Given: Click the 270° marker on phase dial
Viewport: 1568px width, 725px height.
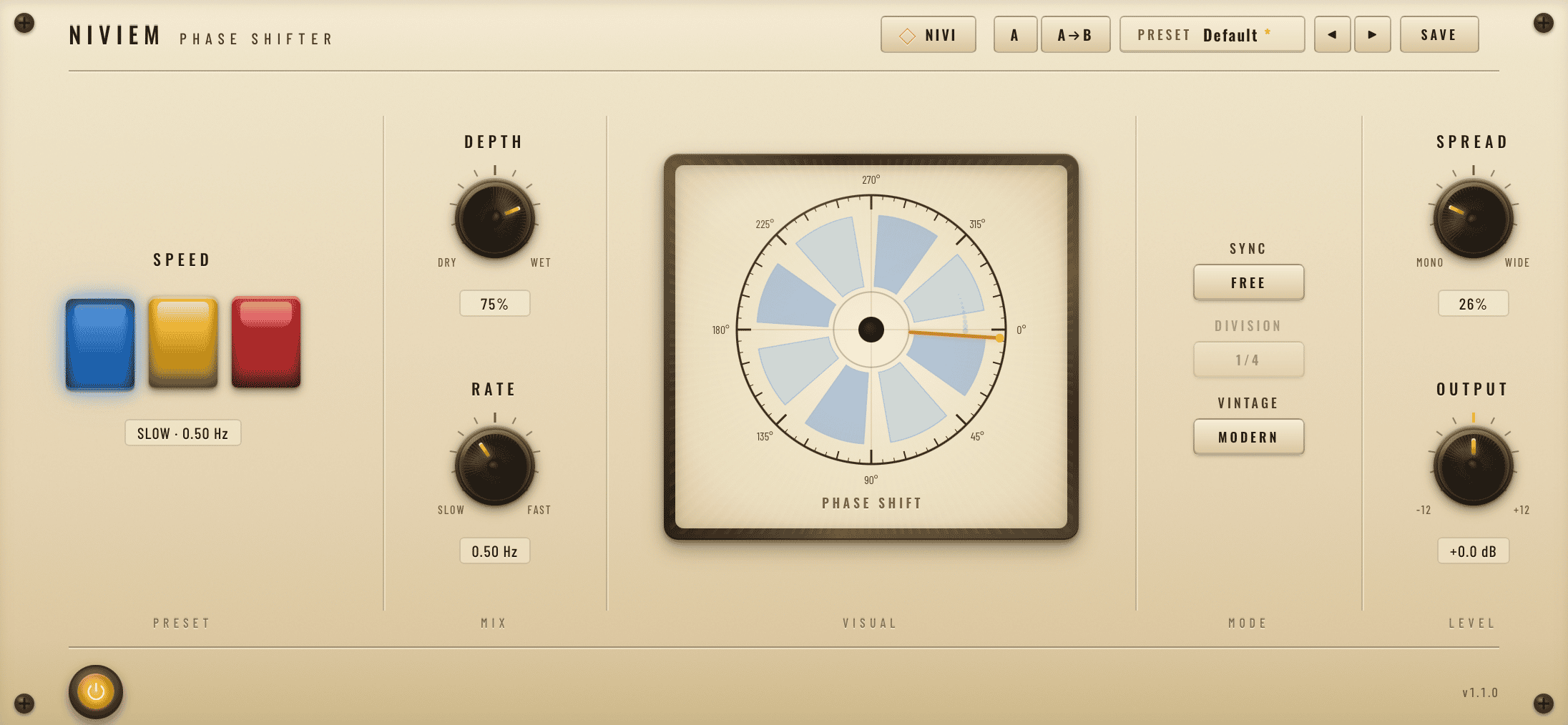Looking at the screenshot, I should (871, 179).
